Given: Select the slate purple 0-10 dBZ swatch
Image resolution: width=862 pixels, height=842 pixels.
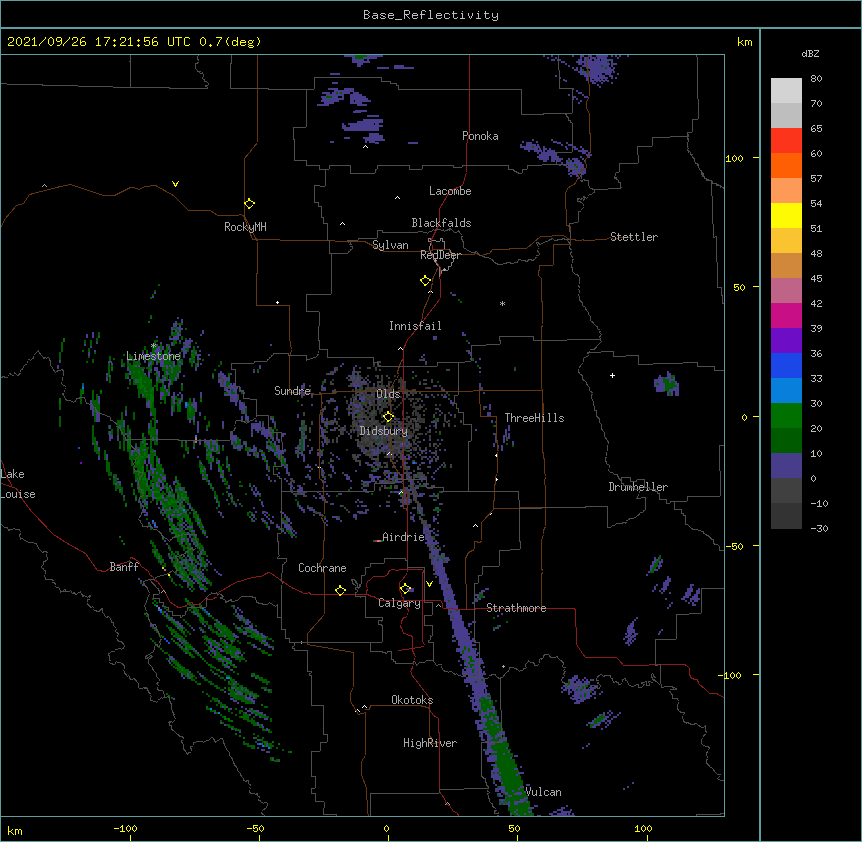Looking at the screenshot, I should click(x=786, y=466).
